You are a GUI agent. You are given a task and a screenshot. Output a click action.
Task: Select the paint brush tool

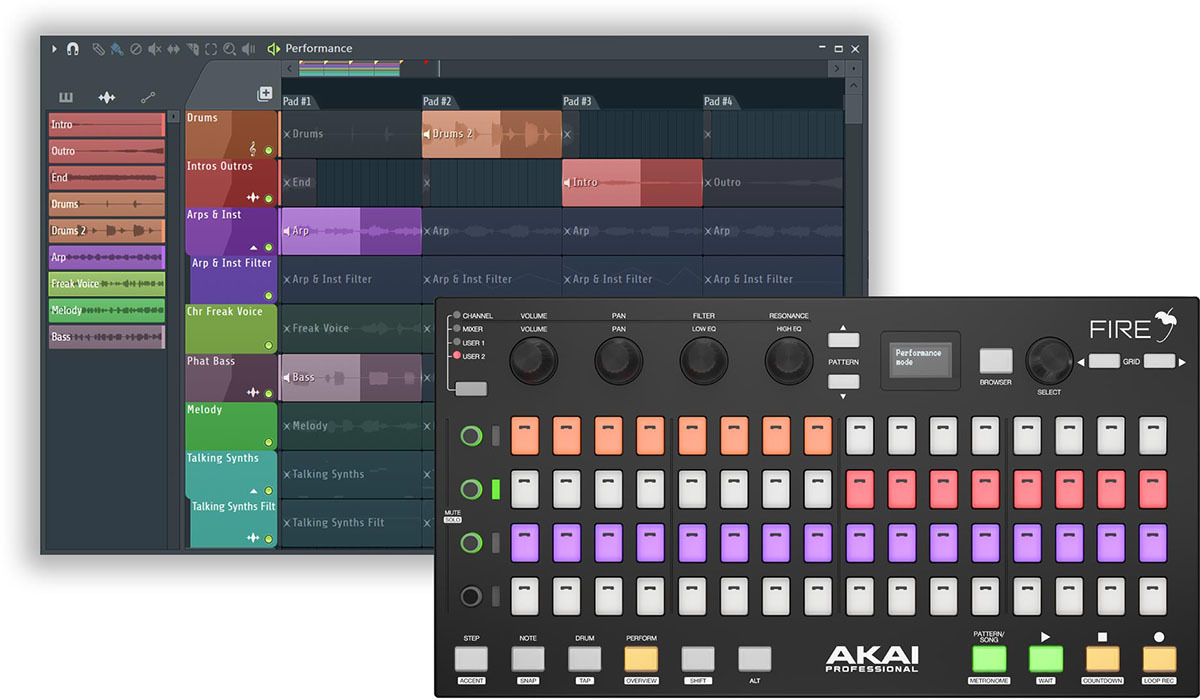116,48
